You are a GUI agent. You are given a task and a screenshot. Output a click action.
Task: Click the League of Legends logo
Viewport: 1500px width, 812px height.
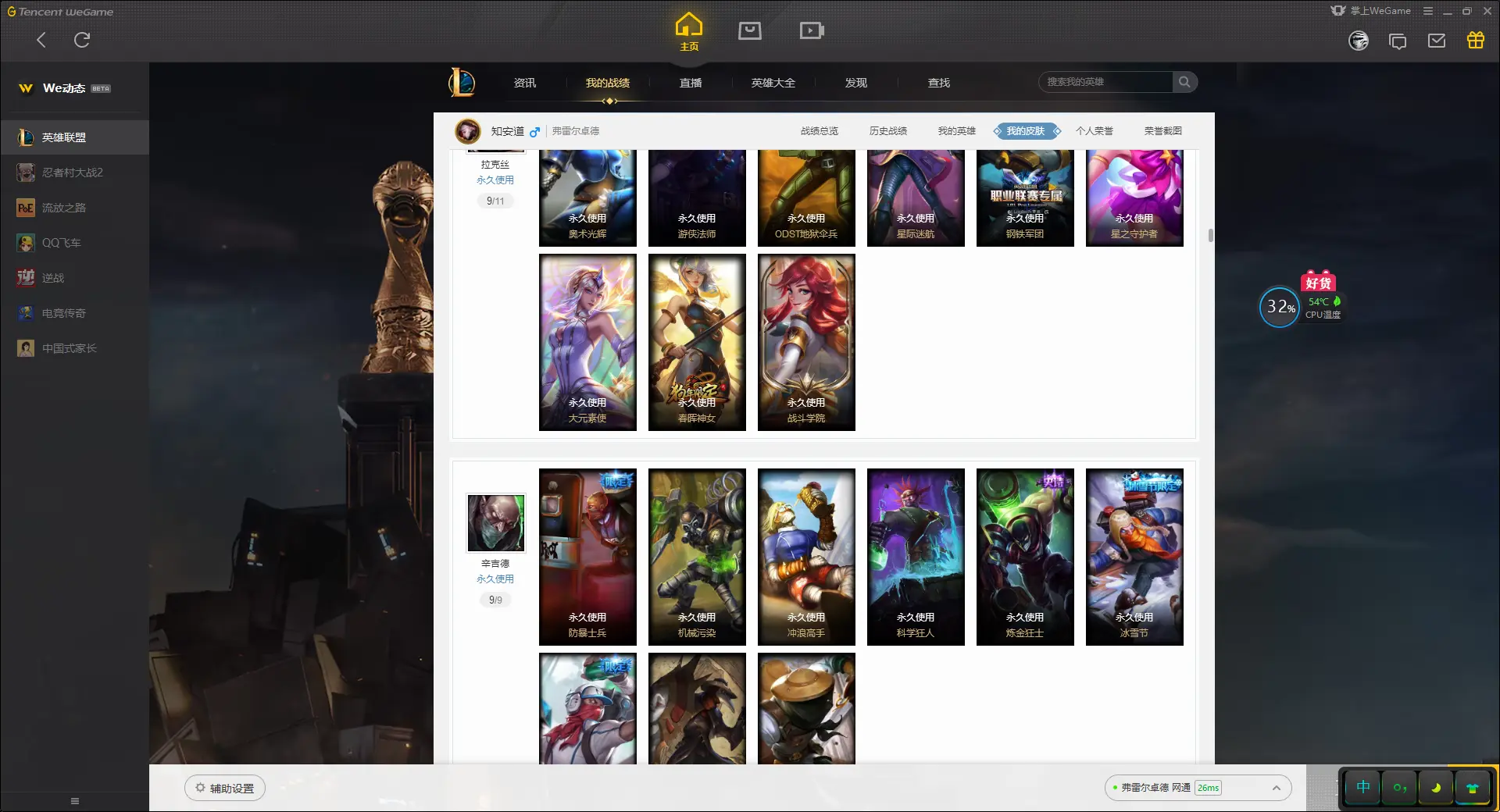pyautogui.click(x=462, y=82)
